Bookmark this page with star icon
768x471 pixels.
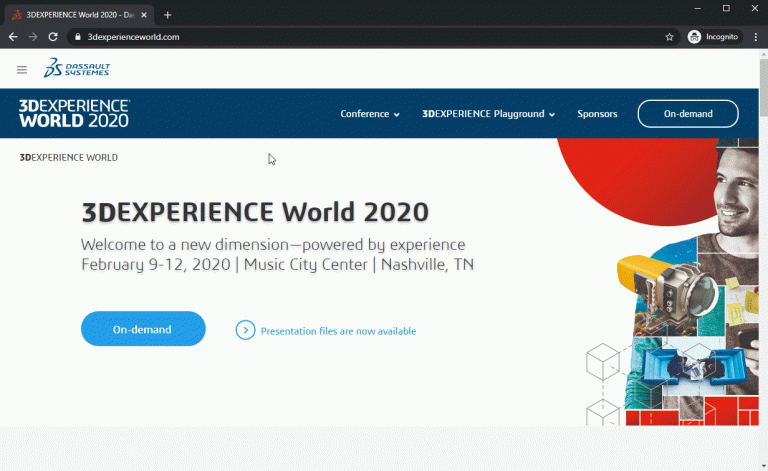pos(669,37)
